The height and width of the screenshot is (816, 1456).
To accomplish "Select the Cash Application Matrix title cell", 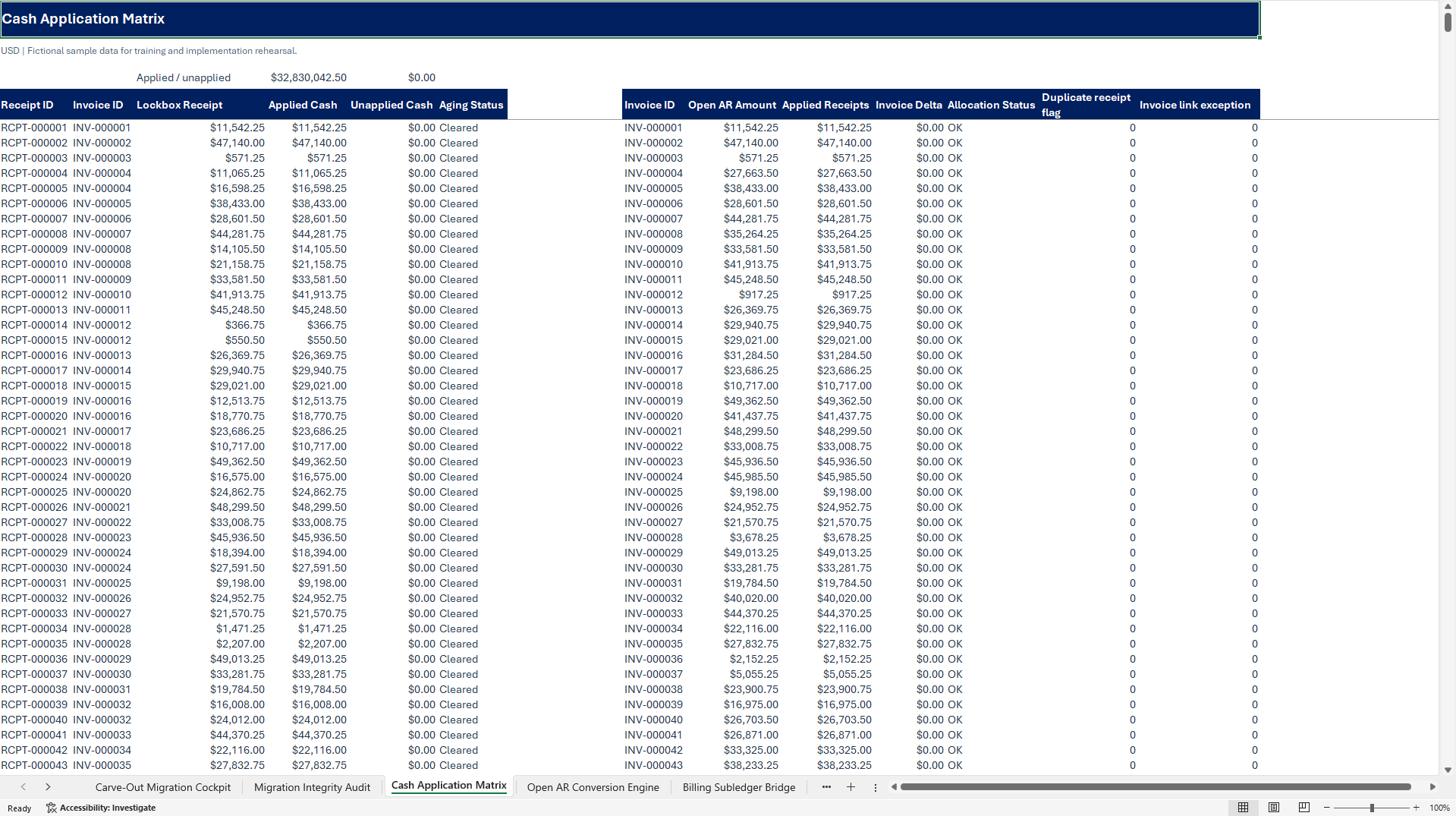I will click(x=630, y=19).
